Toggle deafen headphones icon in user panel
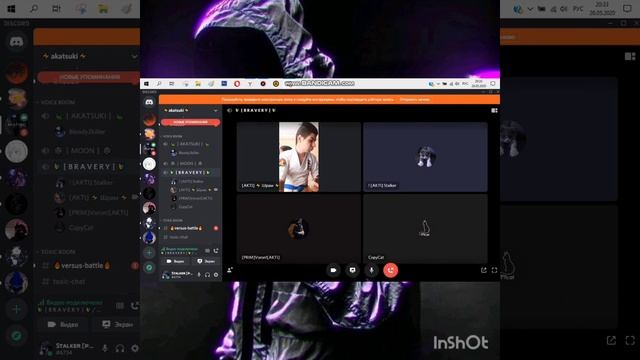640x360 pixels. (207, 275)
